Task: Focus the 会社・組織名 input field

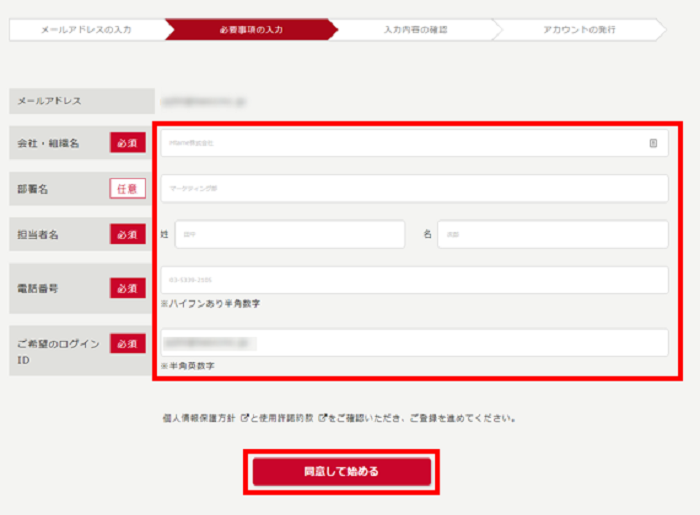Action: point(400,143)
